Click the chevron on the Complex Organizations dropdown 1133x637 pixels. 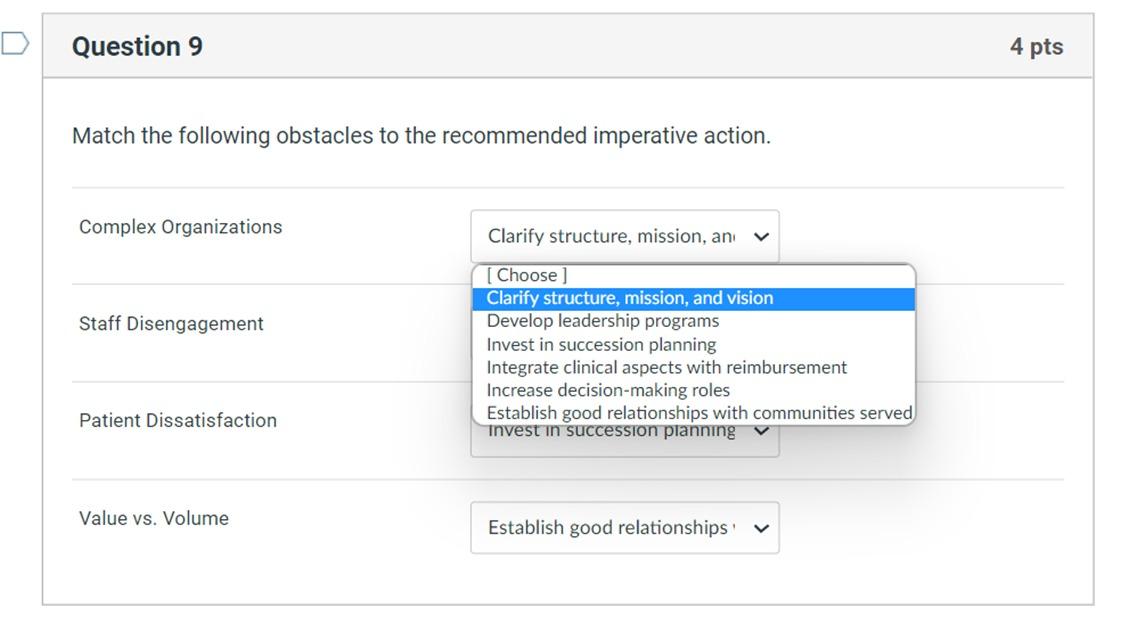pyautogui.click(x=761, y=236)
